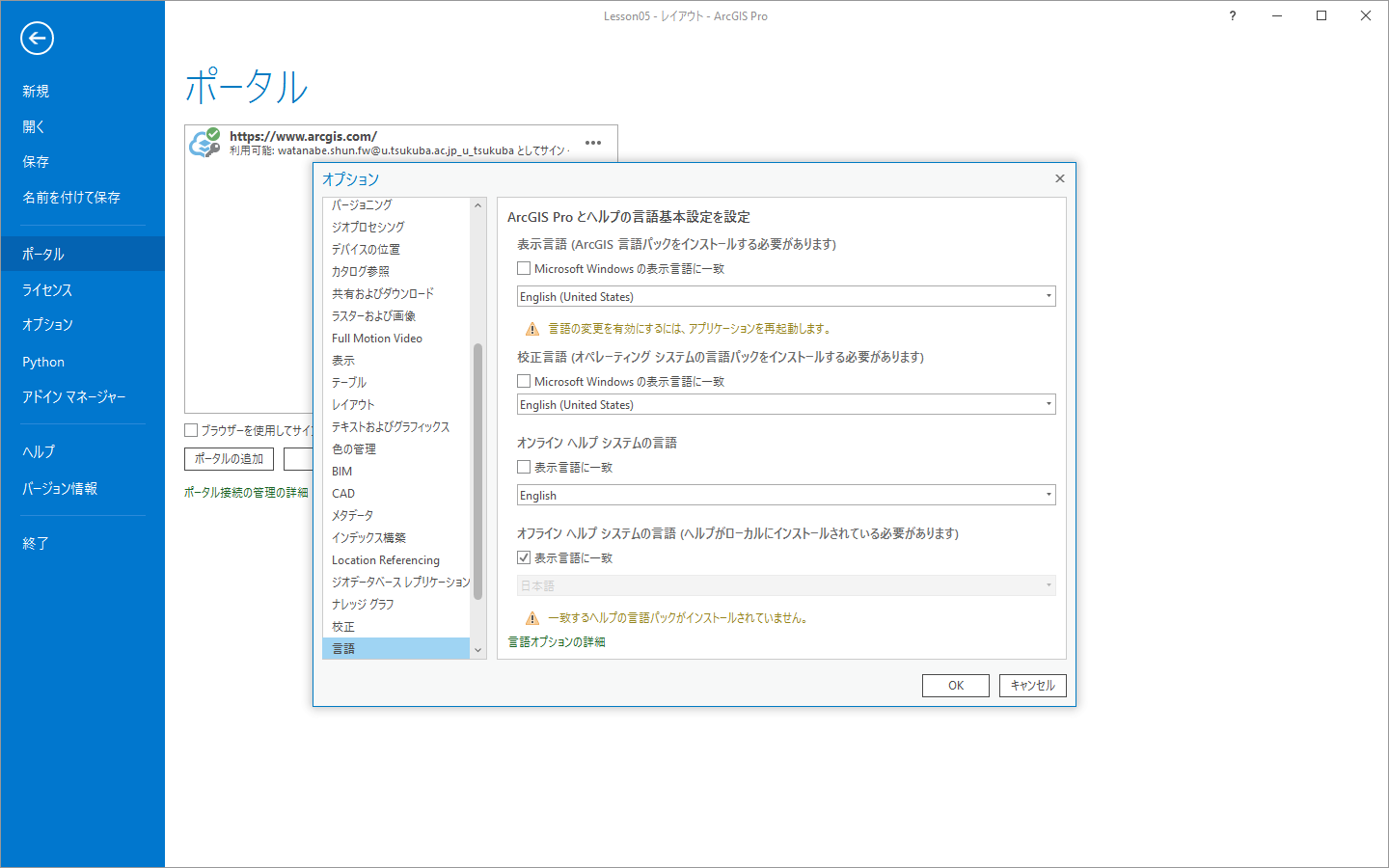The height and width of the screenshot is (868, 1389).
Task: Select 表示 in the options list
Action: point(396,360)
